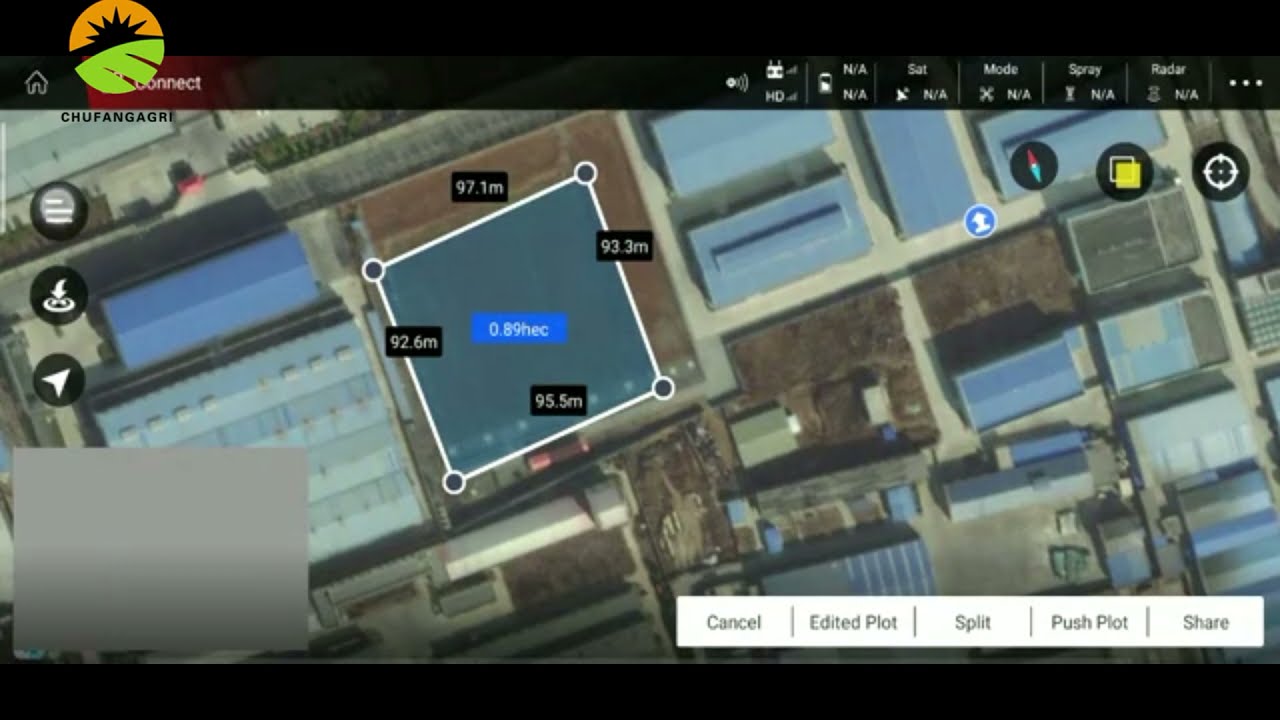Open Mode status indicator

coord(1003,82)
